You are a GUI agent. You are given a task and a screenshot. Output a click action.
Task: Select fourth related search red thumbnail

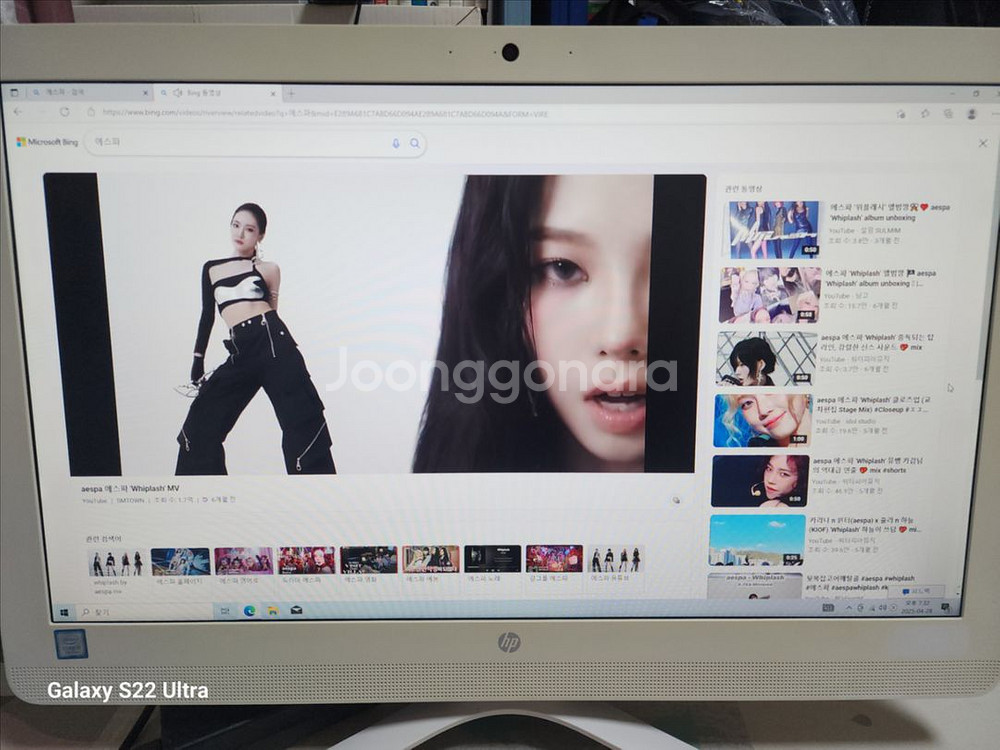click(x=305, y=561)
